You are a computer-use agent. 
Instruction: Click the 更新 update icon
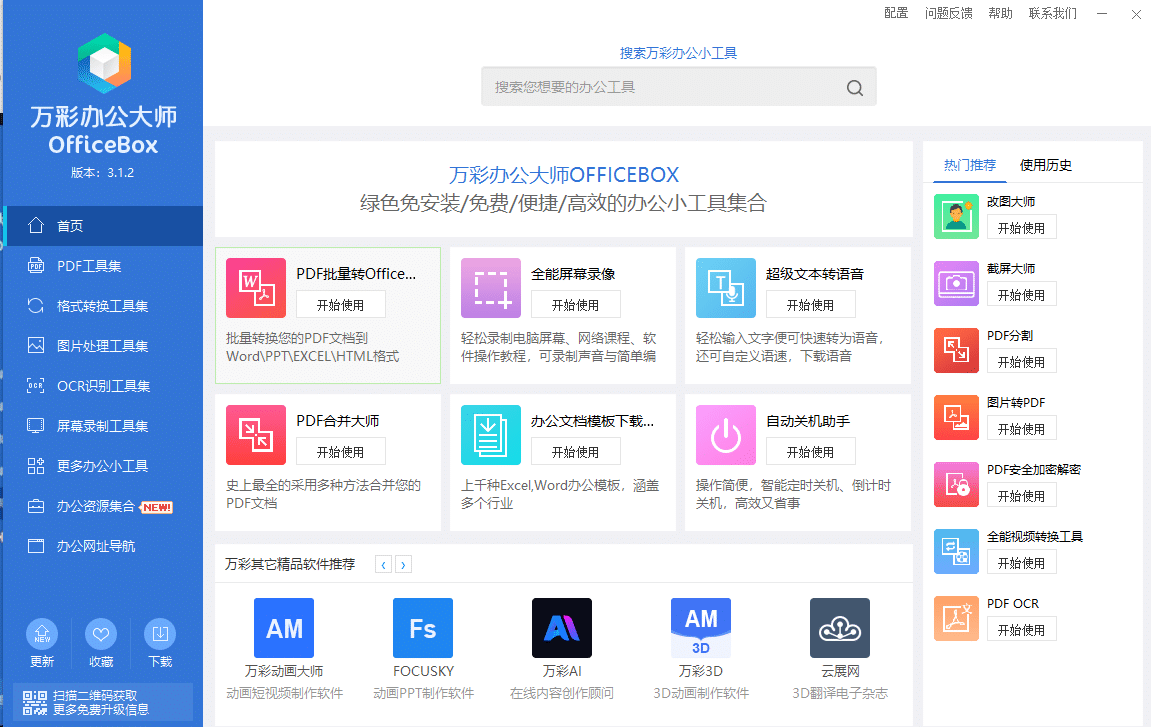(x=42, y=634)
